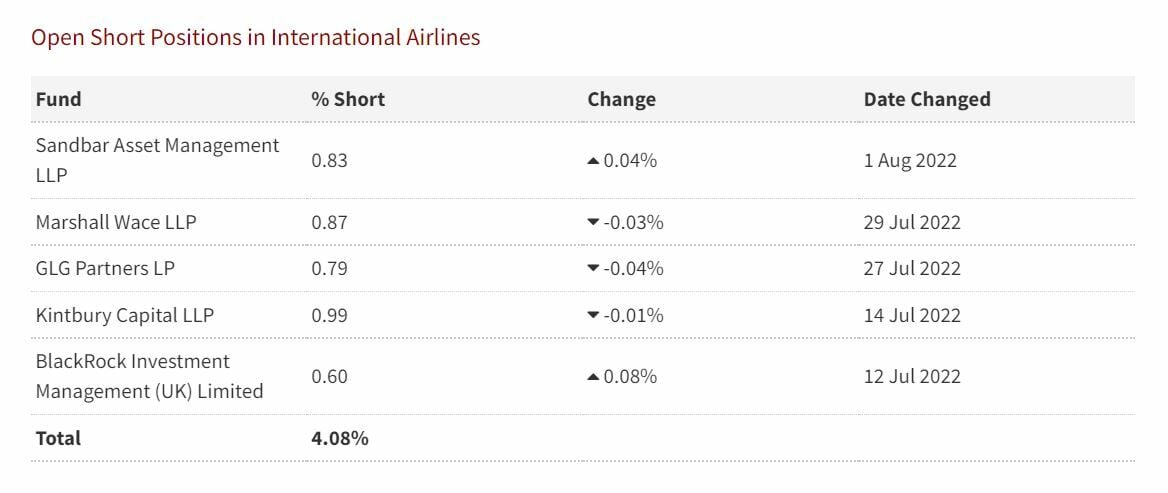Screen dimensions: 1168x493
Task: Click the 1 Aug 2022 date cell
Action: [910, 160]
